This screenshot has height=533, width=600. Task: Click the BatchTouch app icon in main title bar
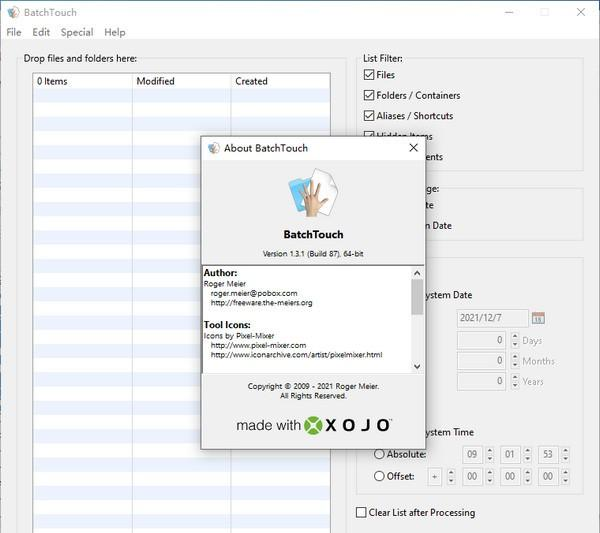click(13, 12)
